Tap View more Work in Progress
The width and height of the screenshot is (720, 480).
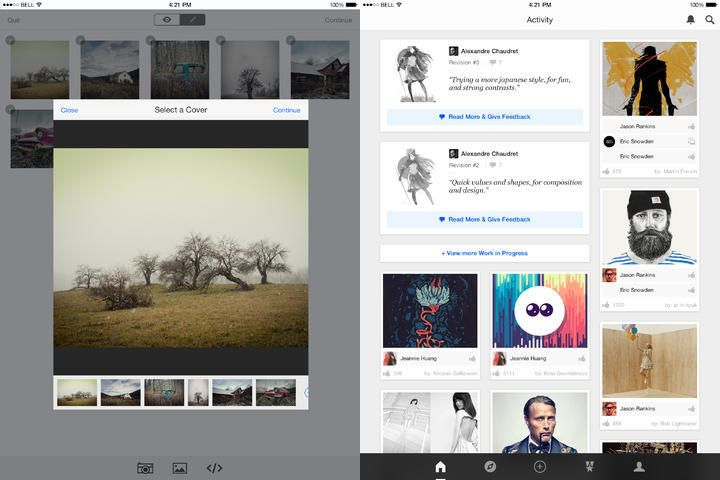coord(485,253)
